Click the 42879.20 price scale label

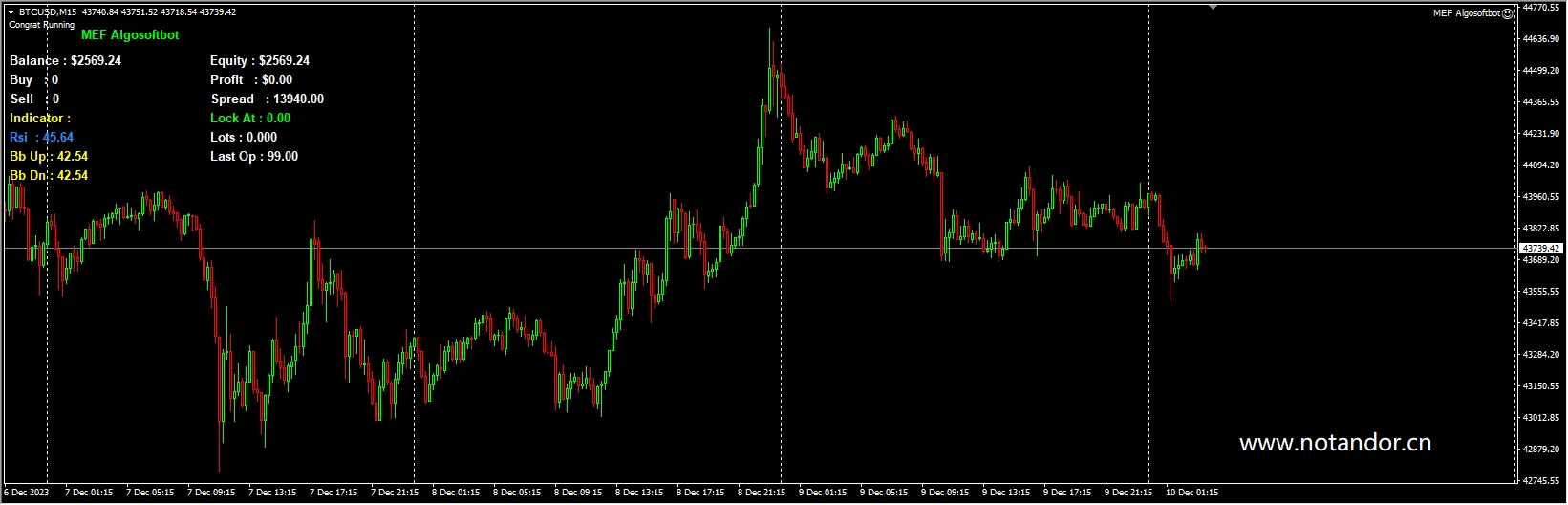coord(1541,450)
